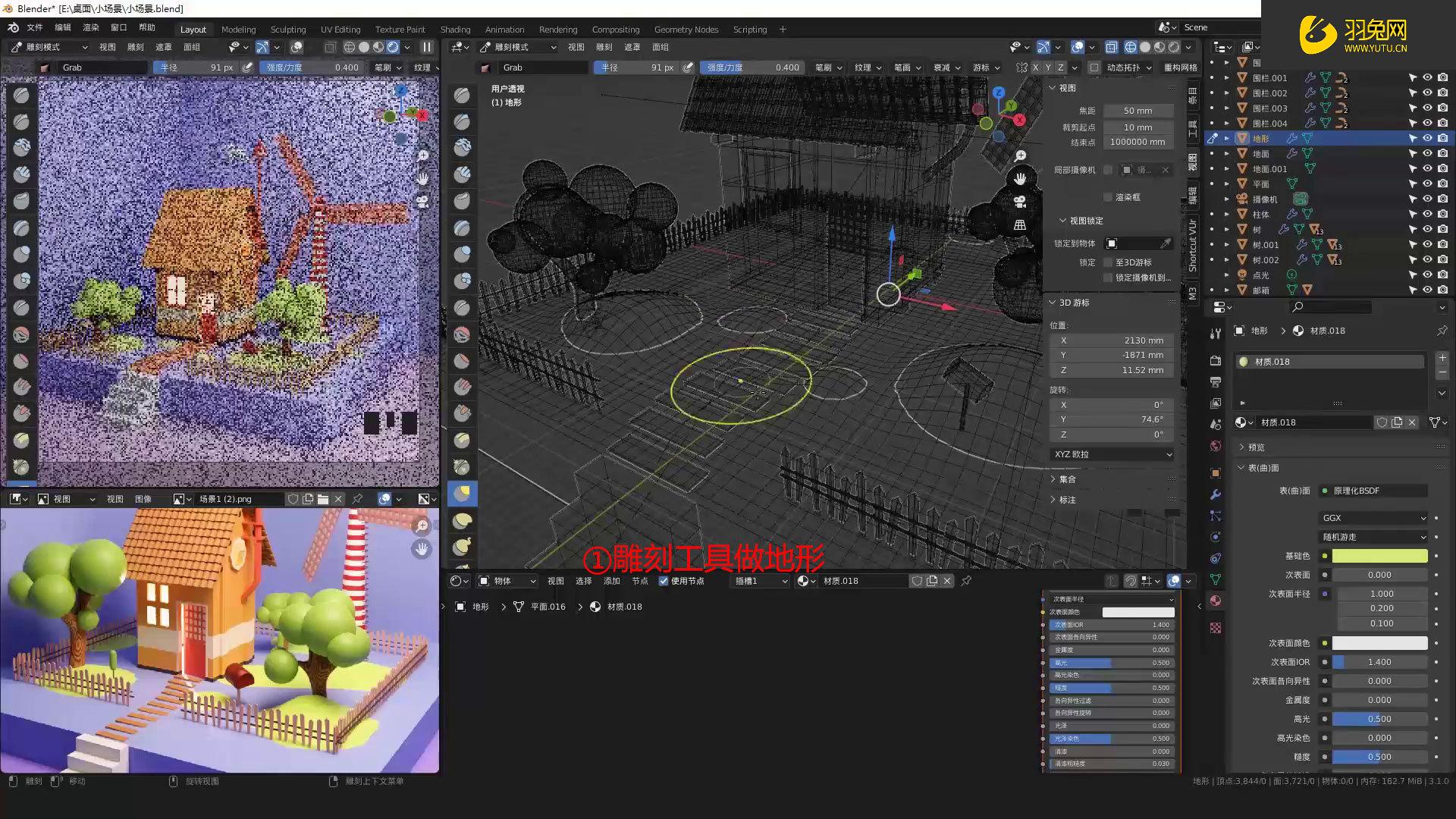Unlink material 材质.018 with X button in properties
Screen dimensions: 1456x819
(x=1412, y=422)
